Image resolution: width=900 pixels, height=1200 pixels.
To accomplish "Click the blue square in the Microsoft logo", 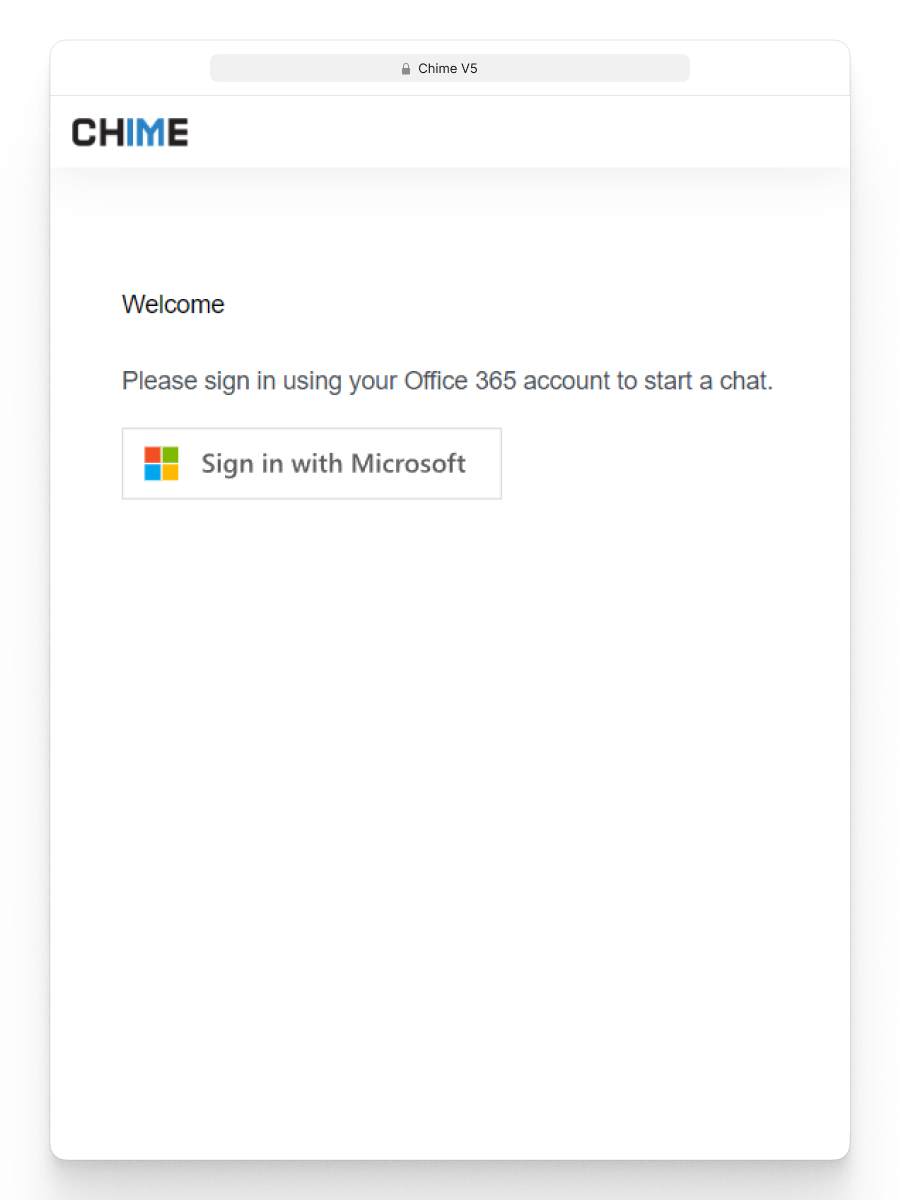I will click(151, 471).
